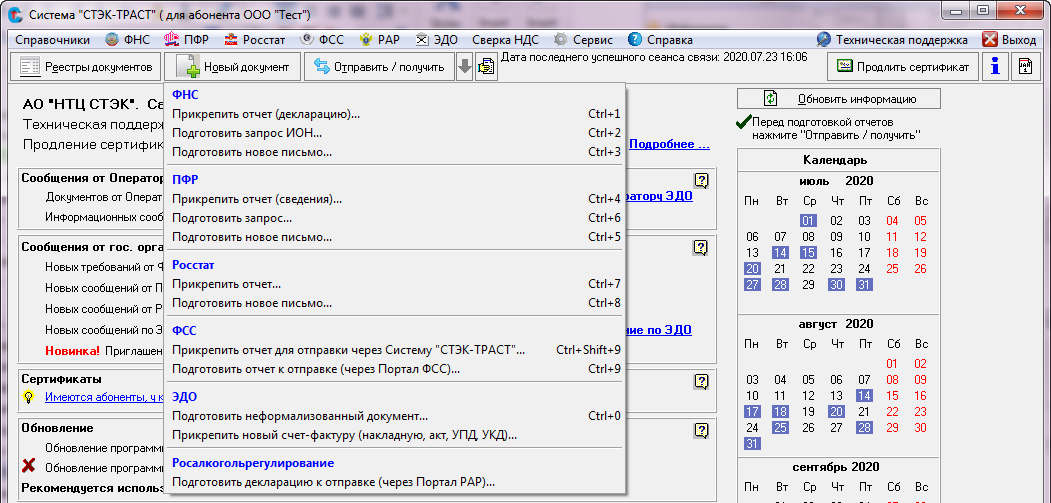The height and width of the screenshot is (503, 1051).
Task: Select Подготовить запрос ИОН
Action: coord(395,133)
